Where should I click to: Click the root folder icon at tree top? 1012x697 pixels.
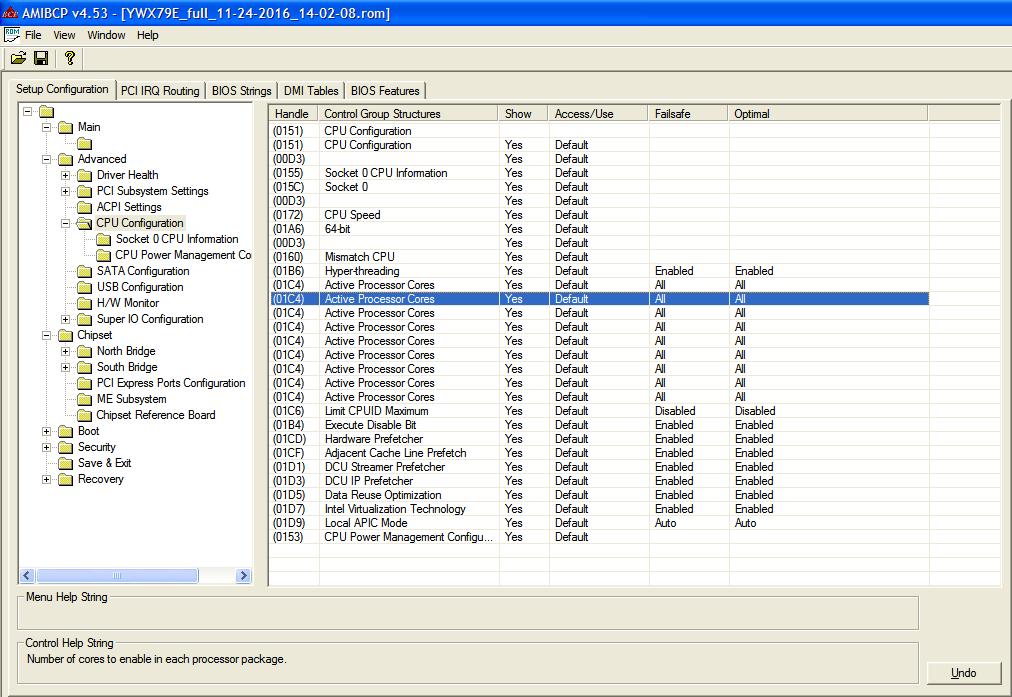(46, 112)
